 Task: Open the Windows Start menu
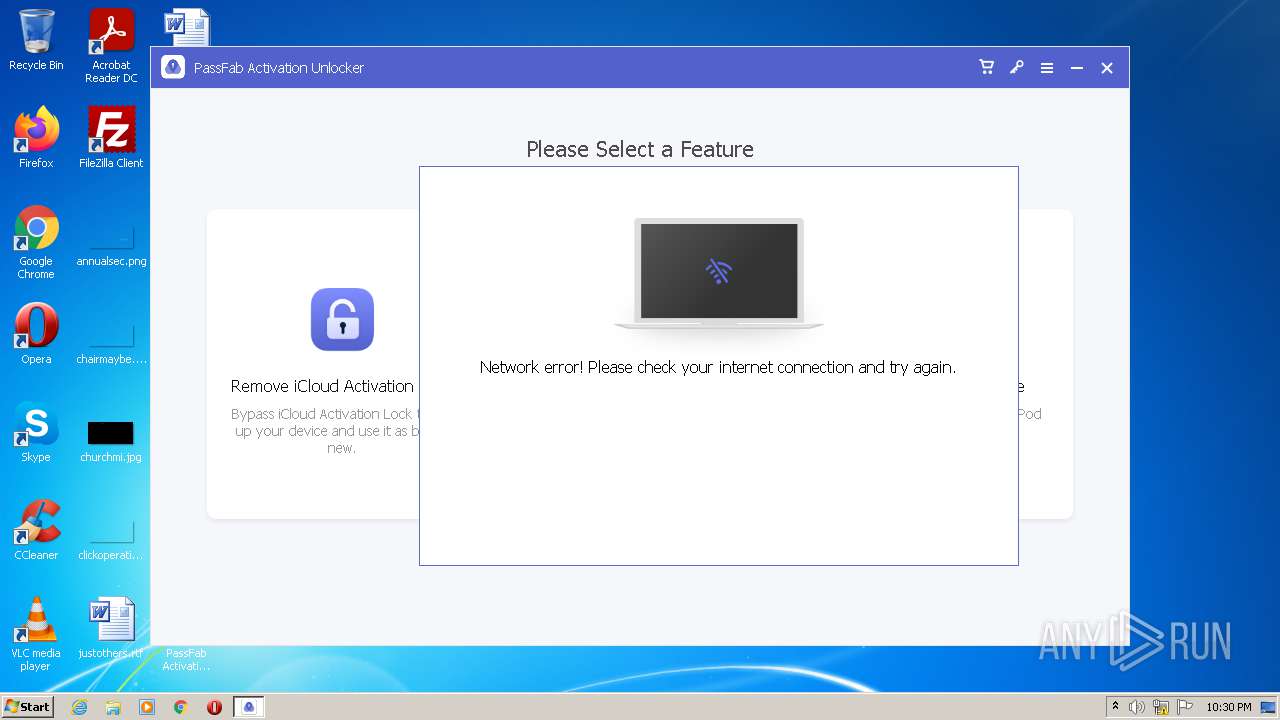coord(28,707)
